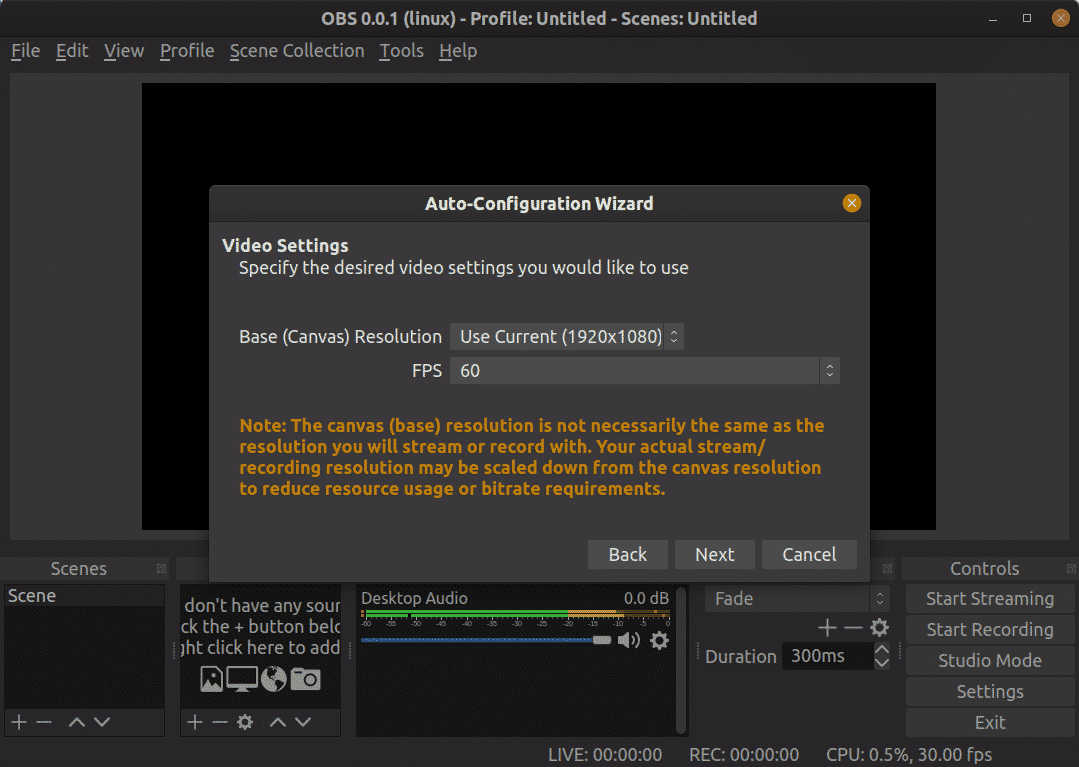This screenshot has height=767, width=1079.
Task: Adjust the Desktop Audio volume slider
Action: (601, 640)
